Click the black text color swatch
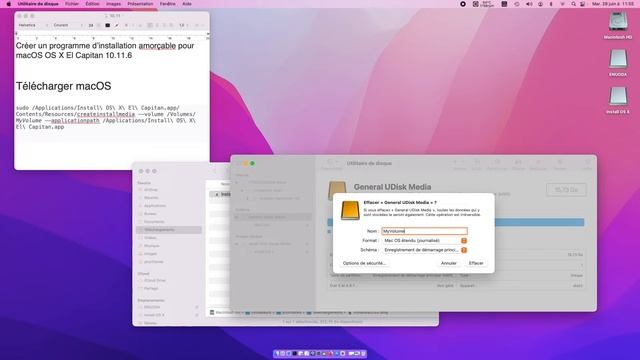Image resolution: width=640 pixels, height=360 pixels. 107,25
